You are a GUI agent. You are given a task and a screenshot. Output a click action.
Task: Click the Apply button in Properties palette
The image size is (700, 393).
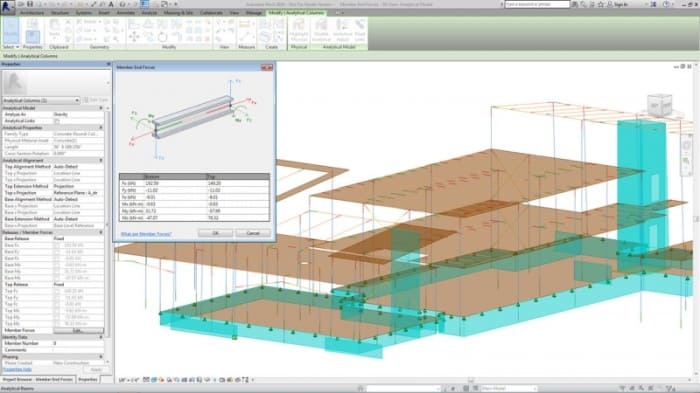96,370
